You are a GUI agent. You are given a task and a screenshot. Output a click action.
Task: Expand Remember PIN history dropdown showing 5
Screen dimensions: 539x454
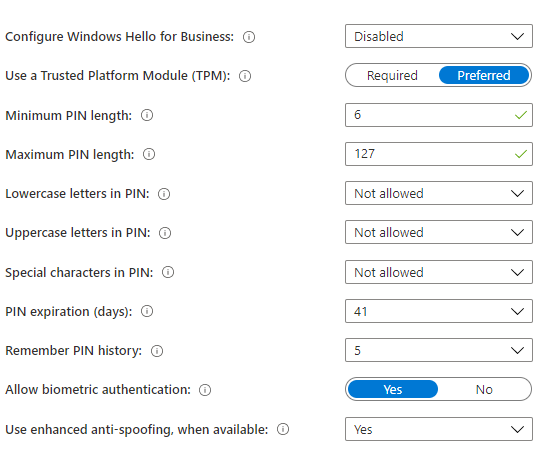point(439,350)
